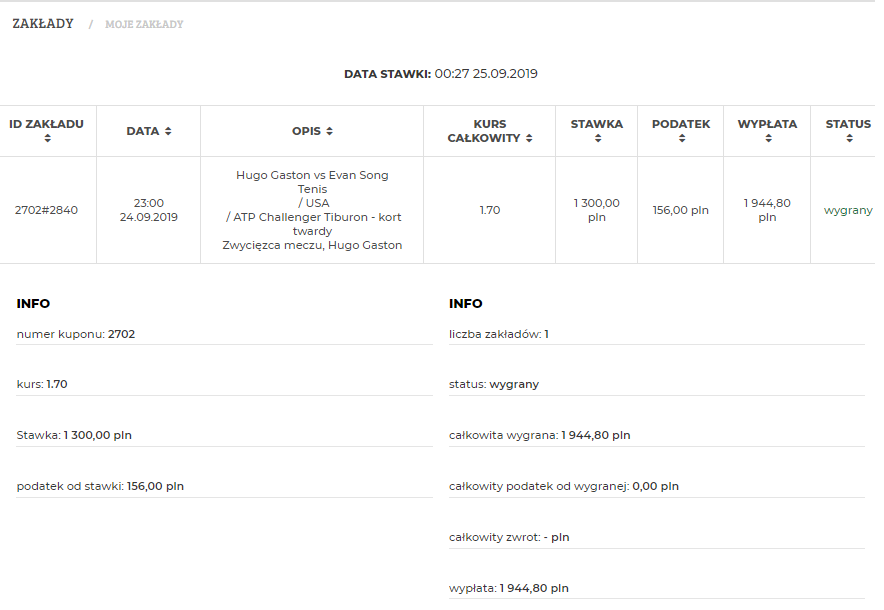This screenshot has height=610, width=884.
Task: Click PODATEK sort arrows
Action: 682,138
